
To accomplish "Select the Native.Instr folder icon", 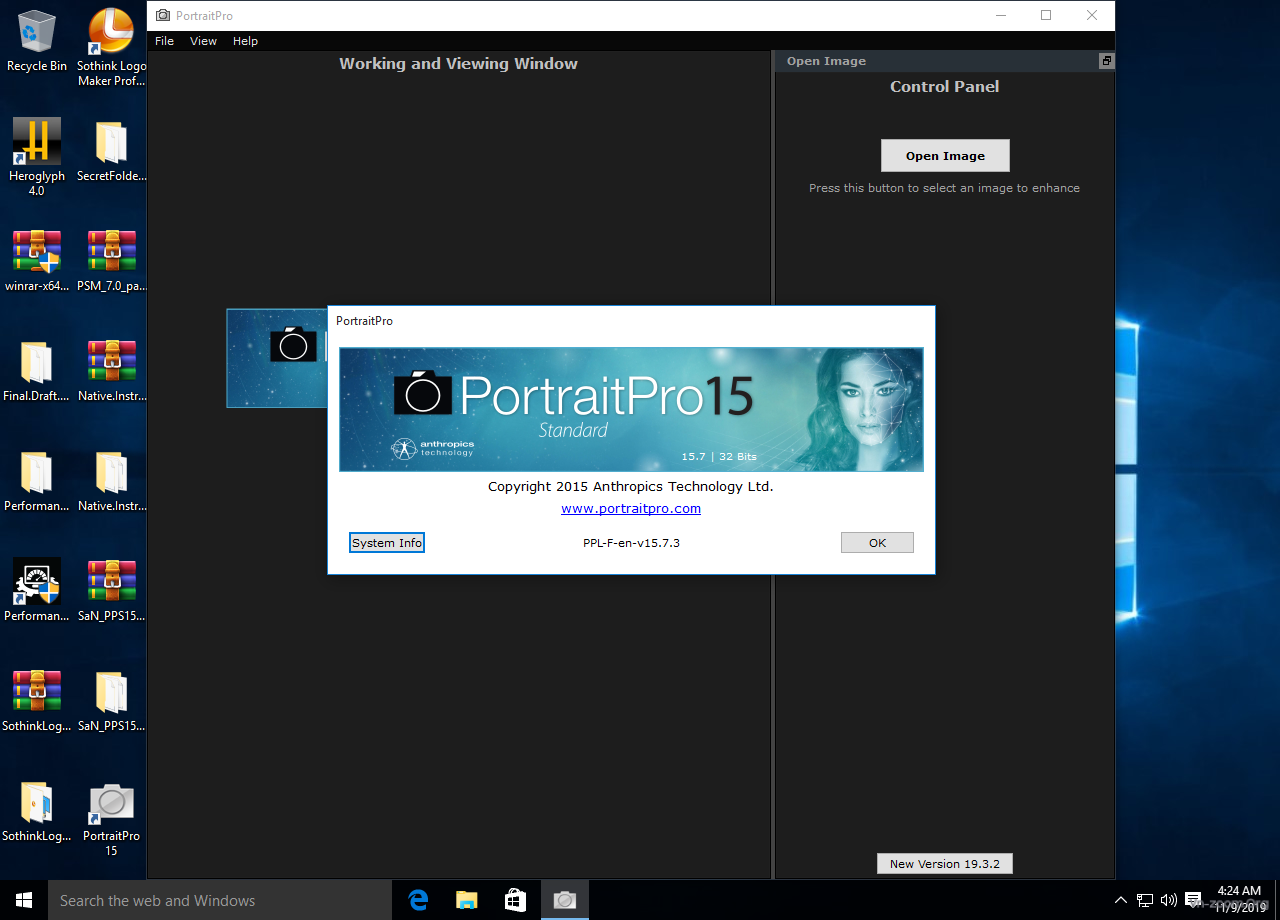I will click(111, 482).
